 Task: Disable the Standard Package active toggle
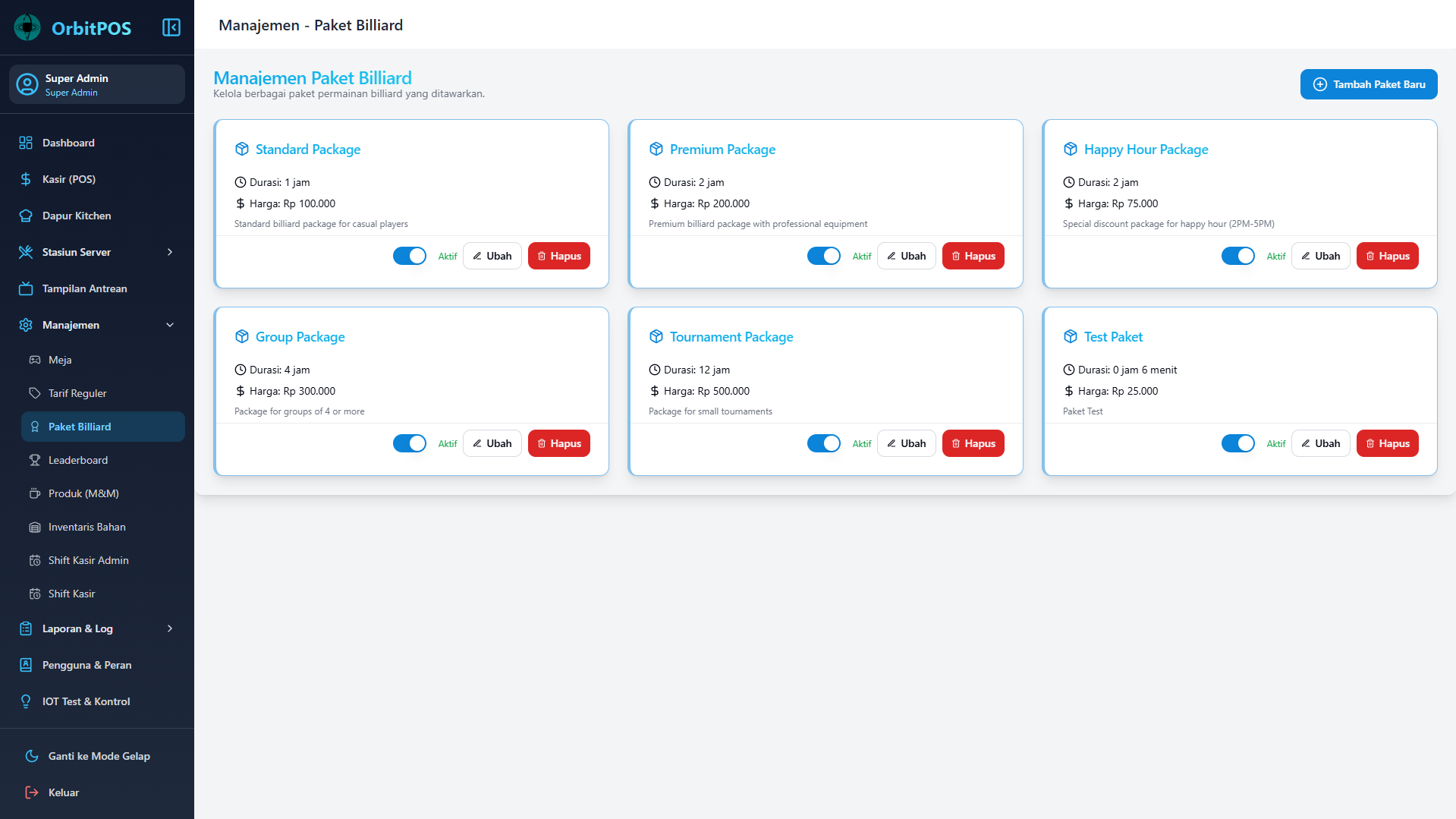(410, 256)
